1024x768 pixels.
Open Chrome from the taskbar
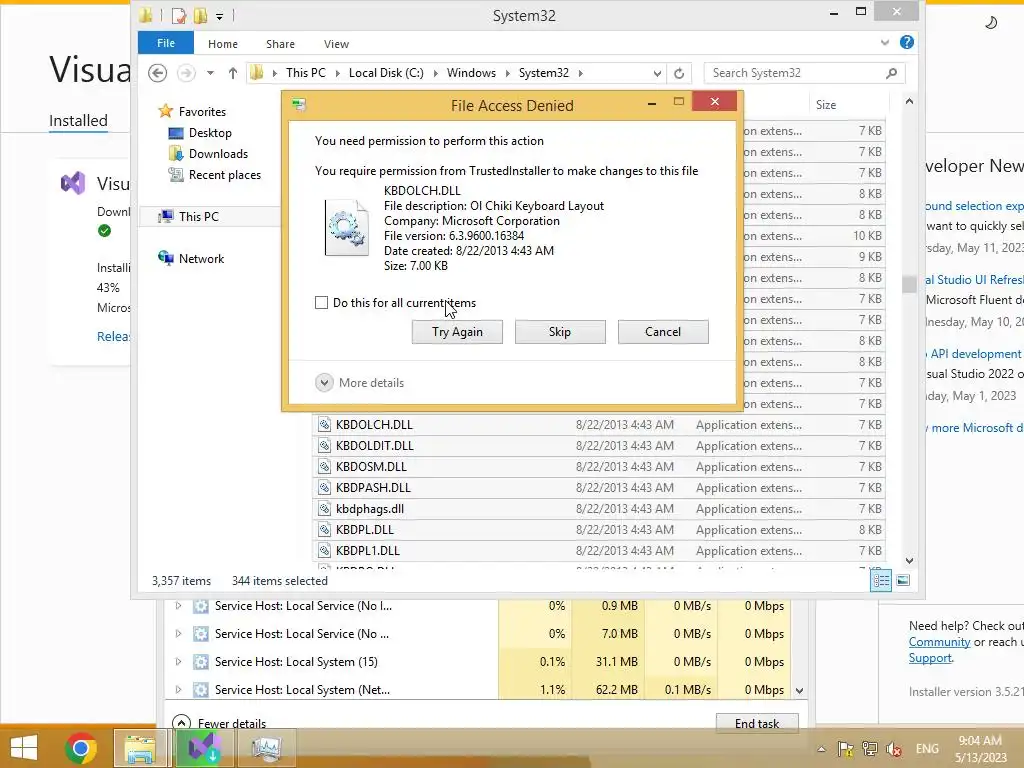[81, 748]
